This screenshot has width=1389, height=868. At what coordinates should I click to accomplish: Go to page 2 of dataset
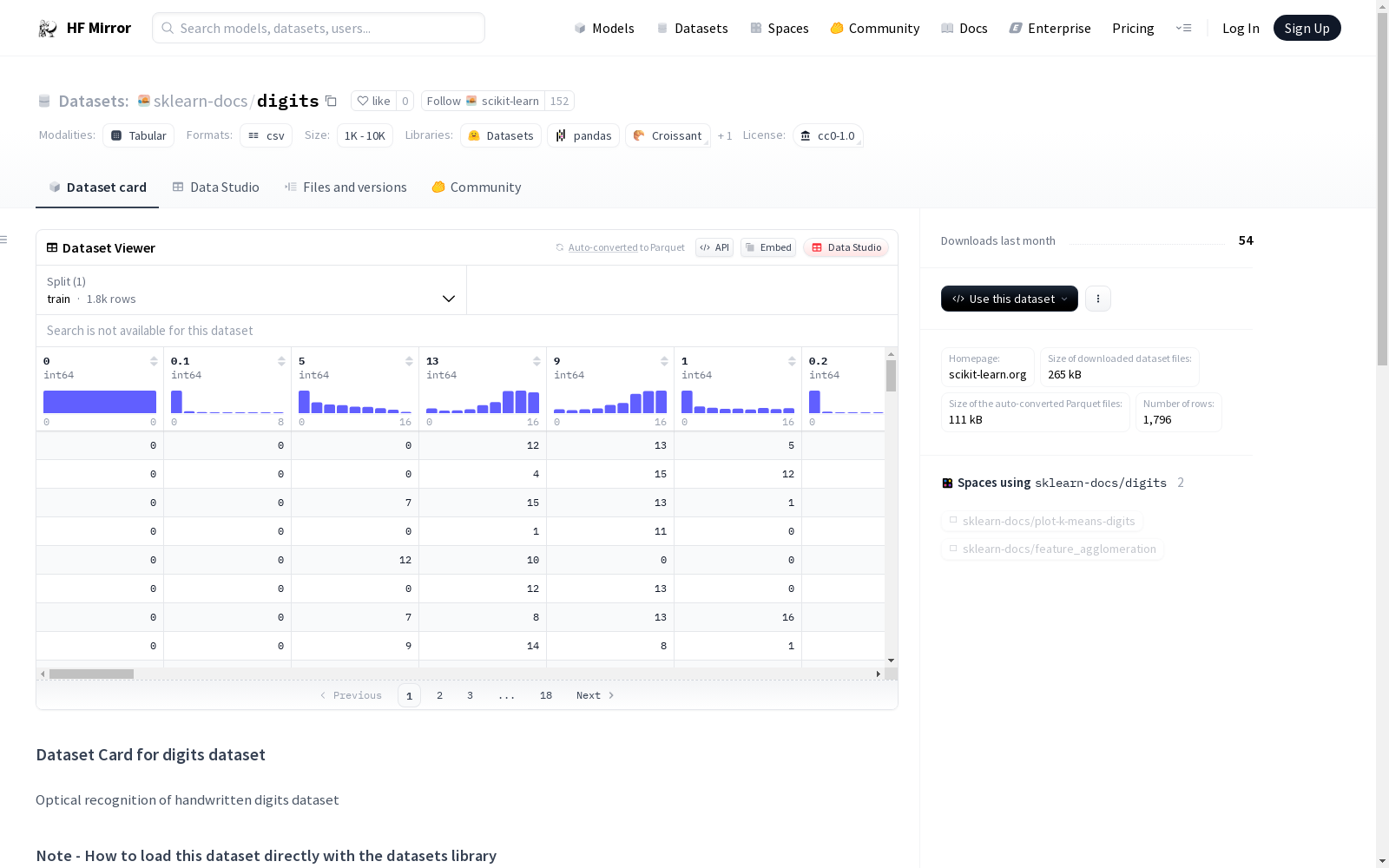pos(440,695)
